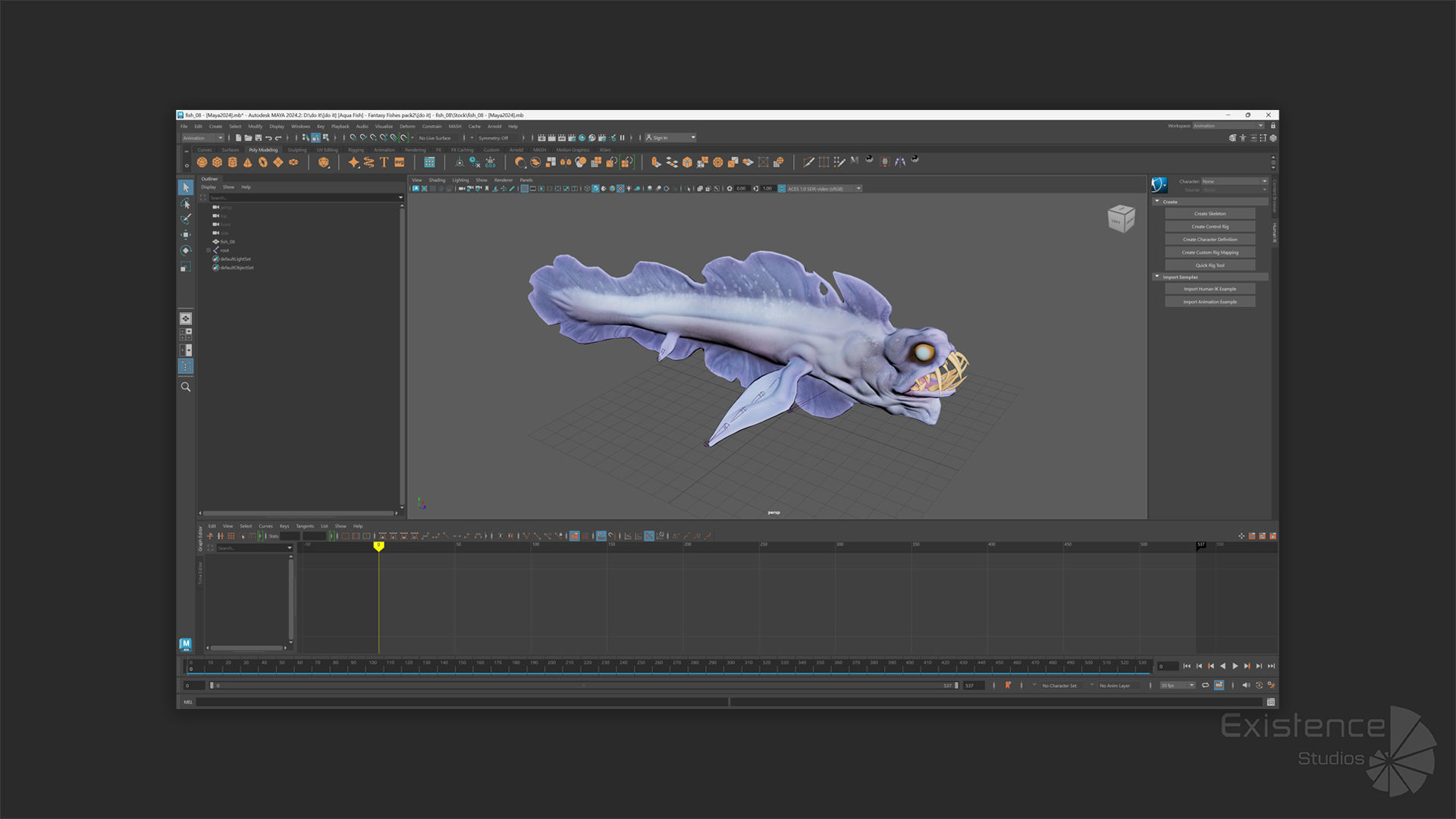Open the 30 fps frame rate dropdown

1178,686
